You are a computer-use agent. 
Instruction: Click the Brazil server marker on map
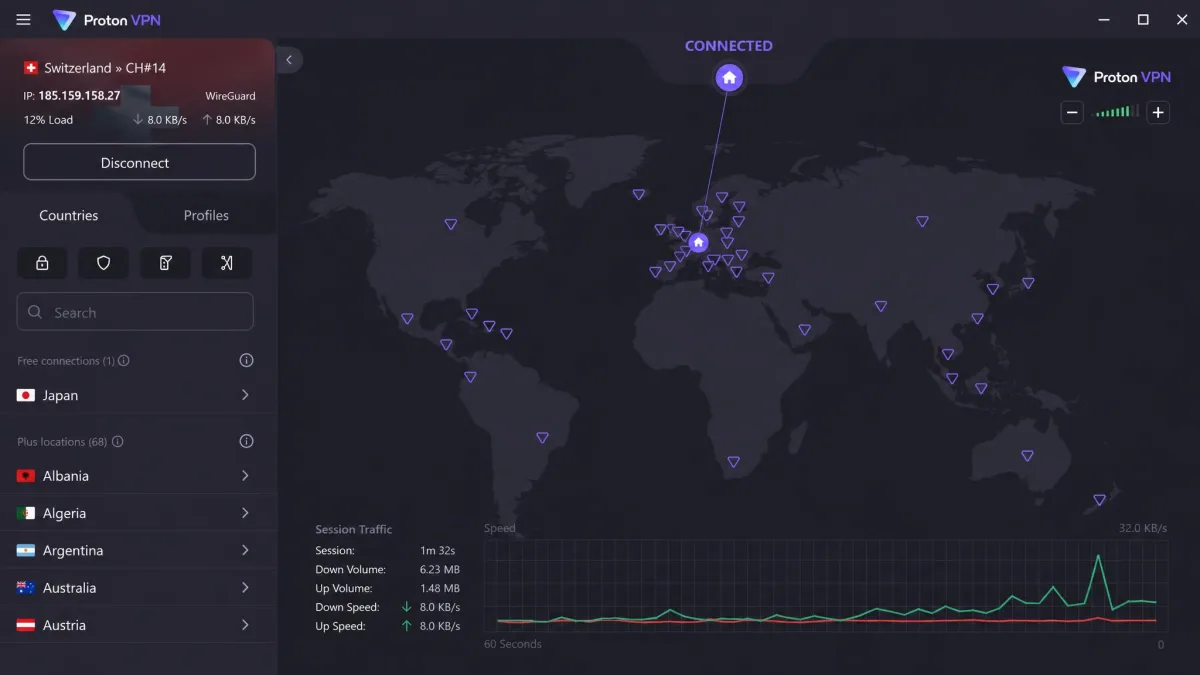pos(542,438)
